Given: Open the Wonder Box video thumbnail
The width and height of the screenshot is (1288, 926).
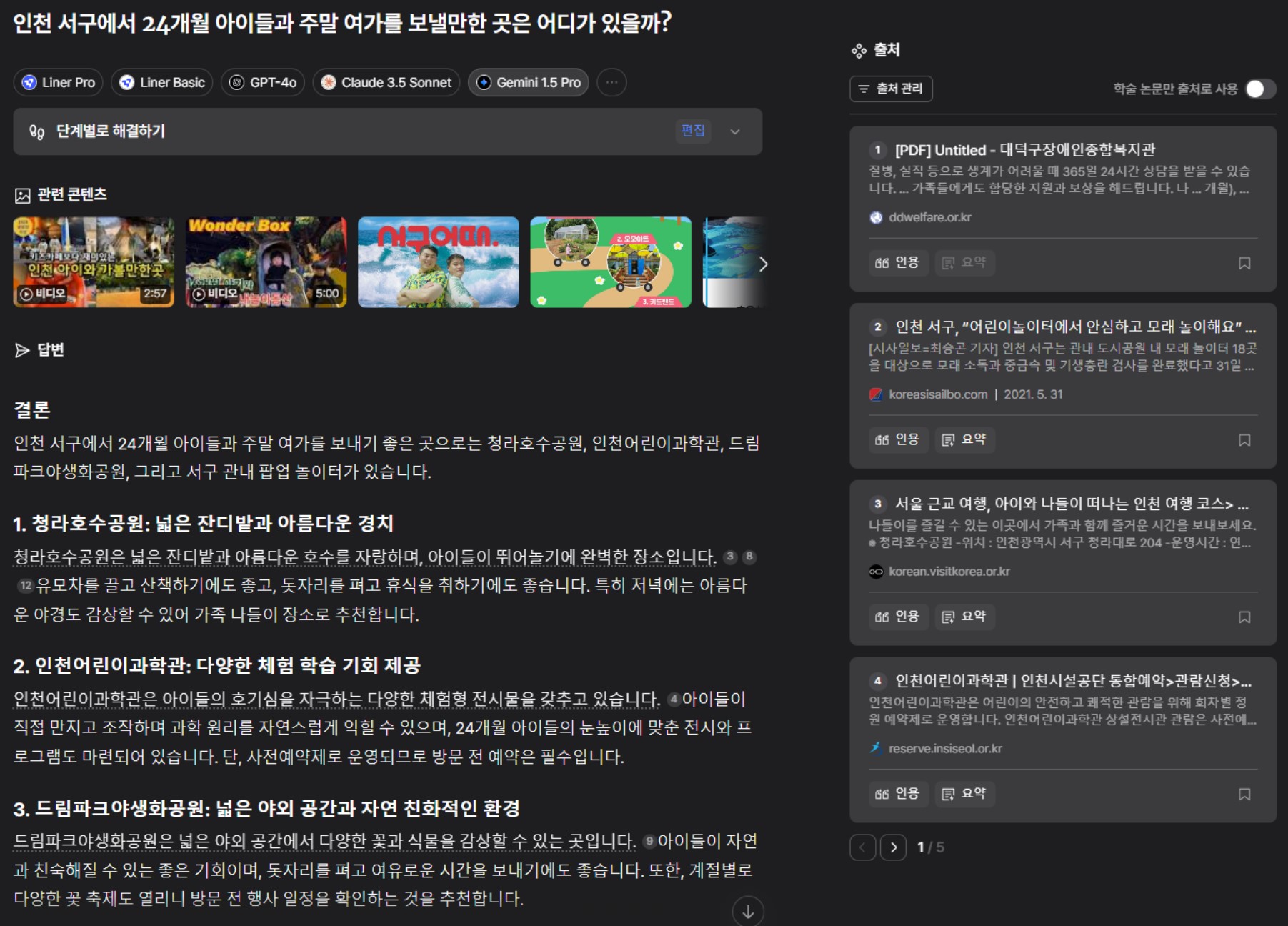Looking at the screenshot, I should click(266, 262).
